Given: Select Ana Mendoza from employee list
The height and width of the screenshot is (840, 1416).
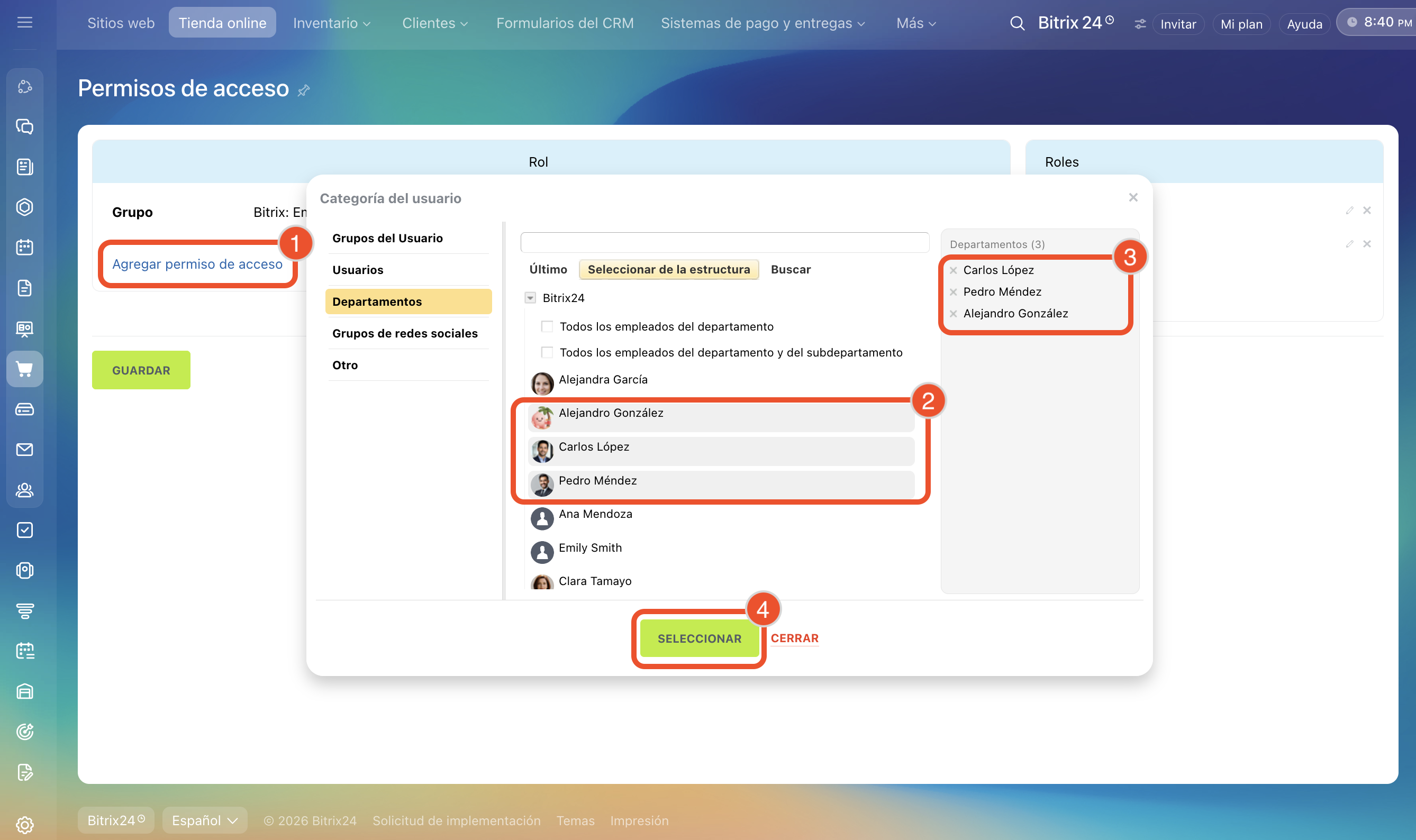Looking at the screenshot, I should [x=595, y=514].
